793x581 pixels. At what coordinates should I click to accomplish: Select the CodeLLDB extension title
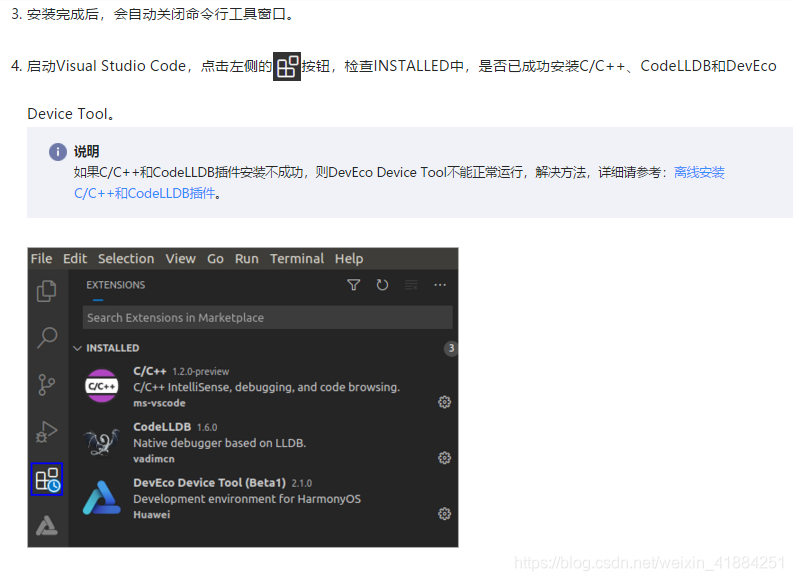click(x=162, y=427)
